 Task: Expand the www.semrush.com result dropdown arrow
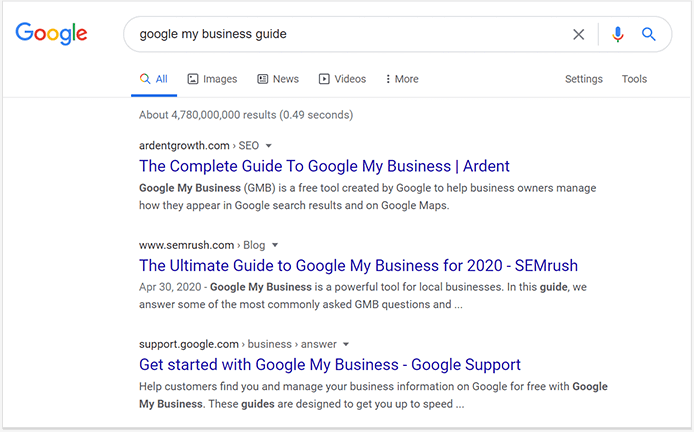point(275,245)
